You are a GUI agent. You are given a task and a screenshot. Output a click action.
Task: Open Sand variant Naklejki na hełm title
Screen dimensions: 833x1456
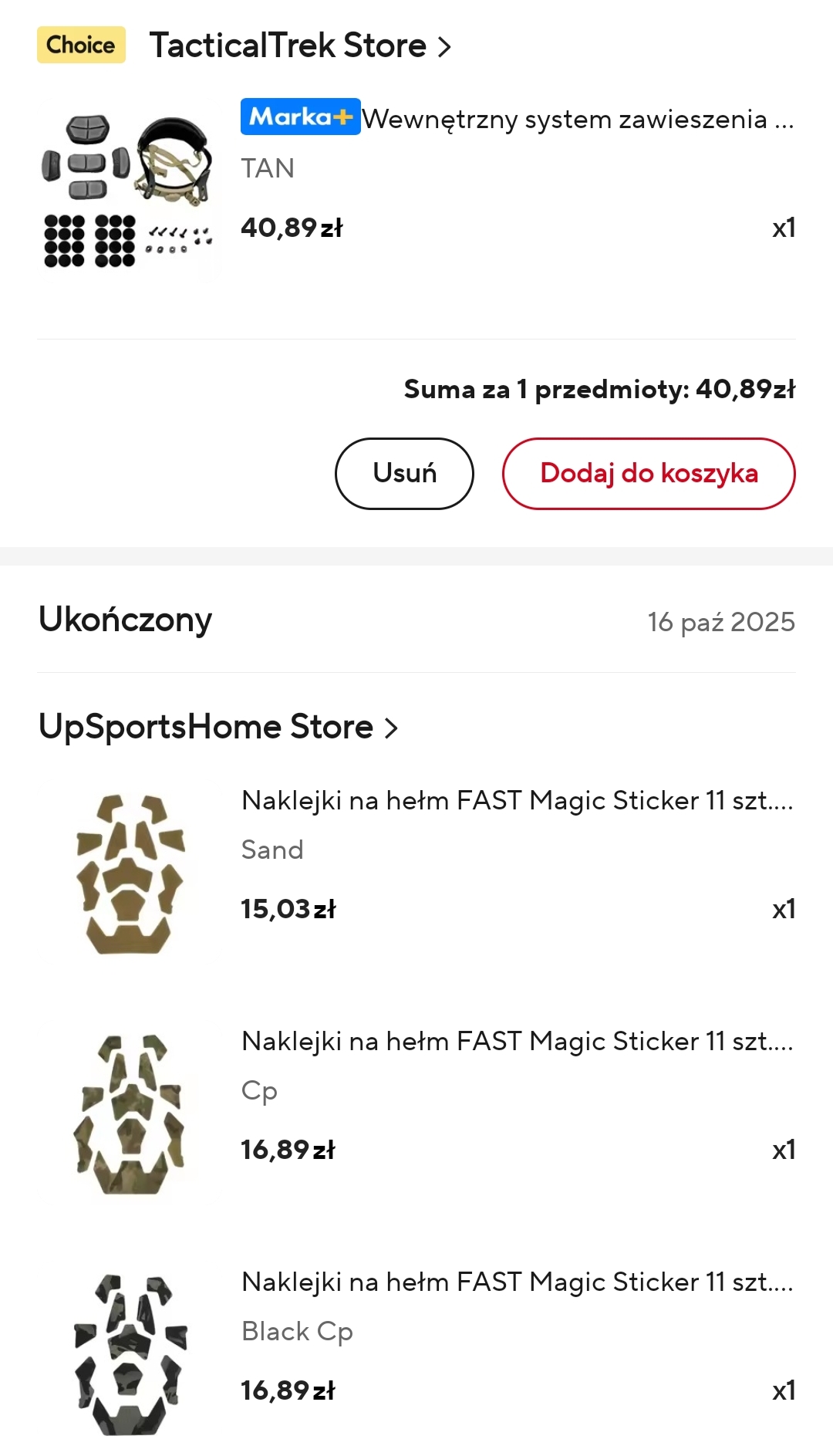pyautogui.click(x=517, y=801)
